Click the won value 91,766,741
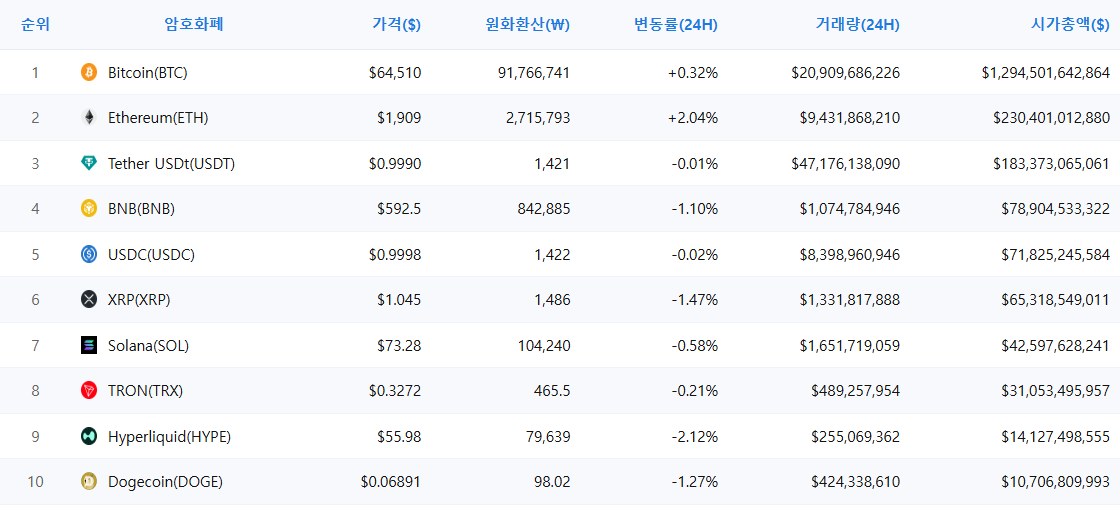Image resolution: width=1120 pixels, height=514 pixels. coord(536,72)
